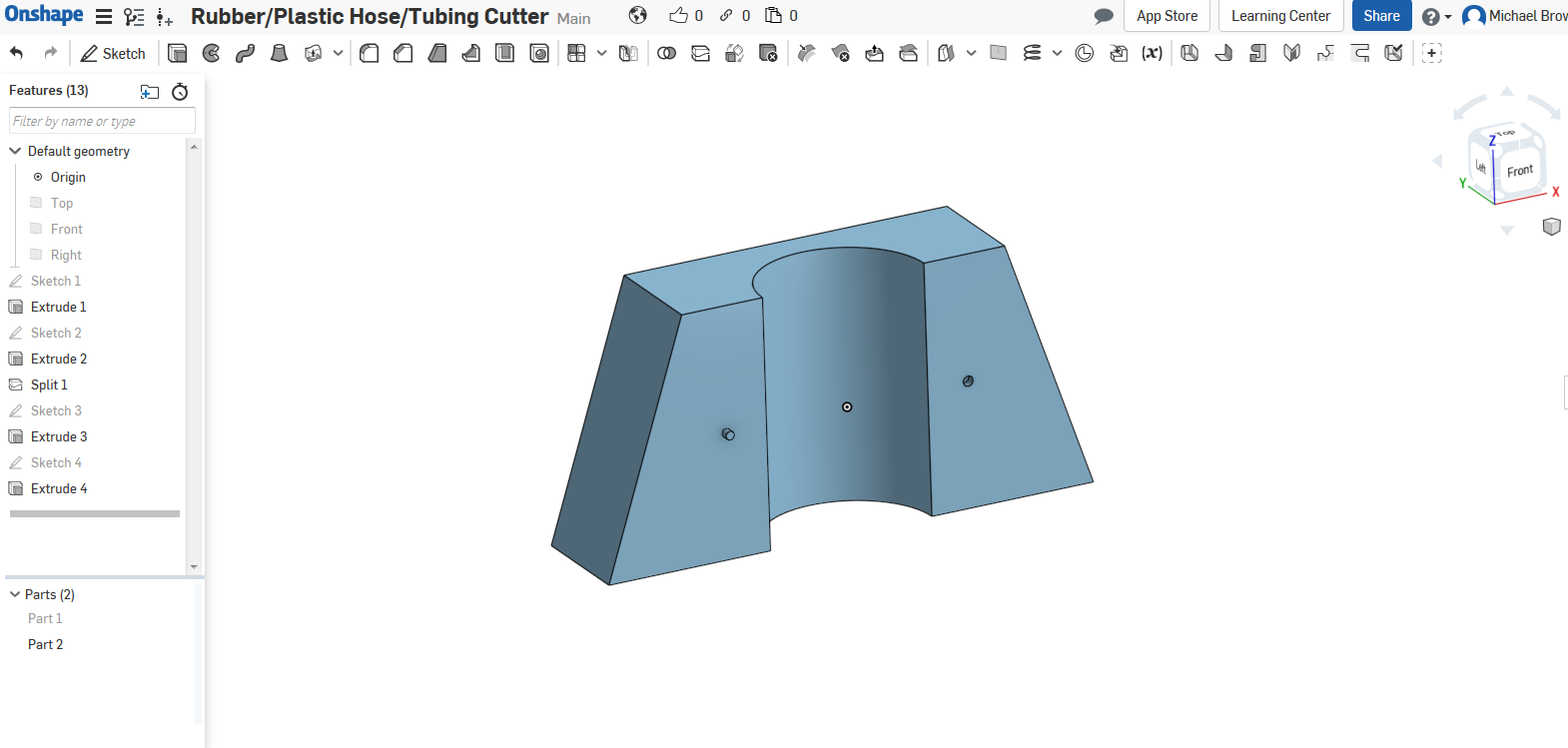
Task: Select the Boolean tool
Action: click(x=667, y=53)
